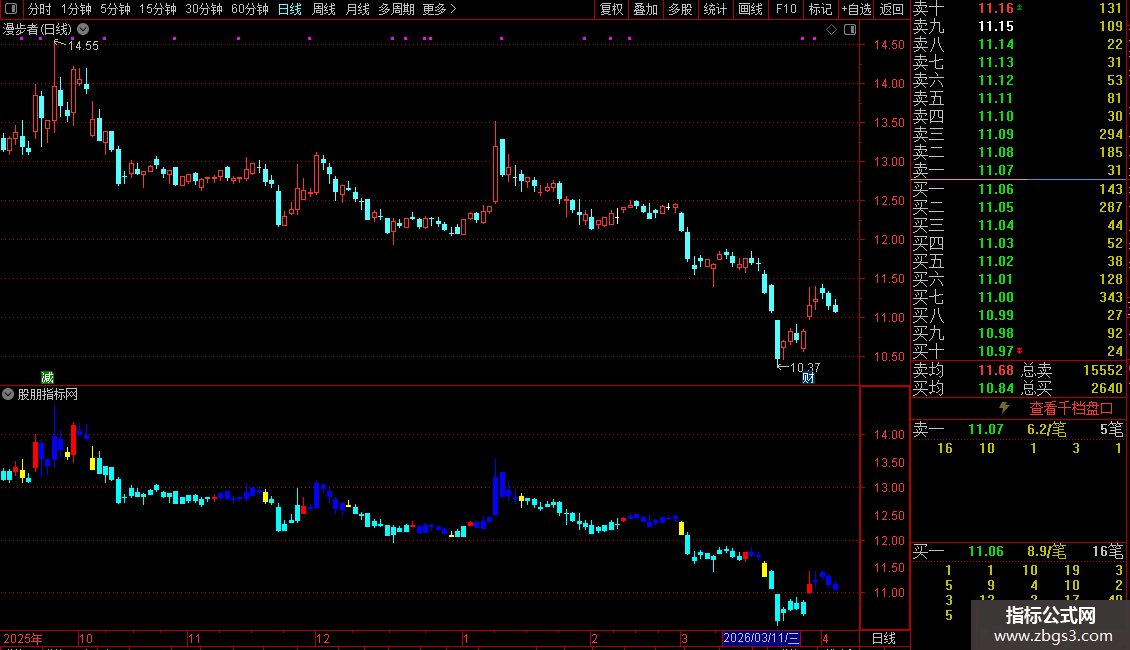
Task: Click the blue 财 marker on chart
Action: coord(809,378)
